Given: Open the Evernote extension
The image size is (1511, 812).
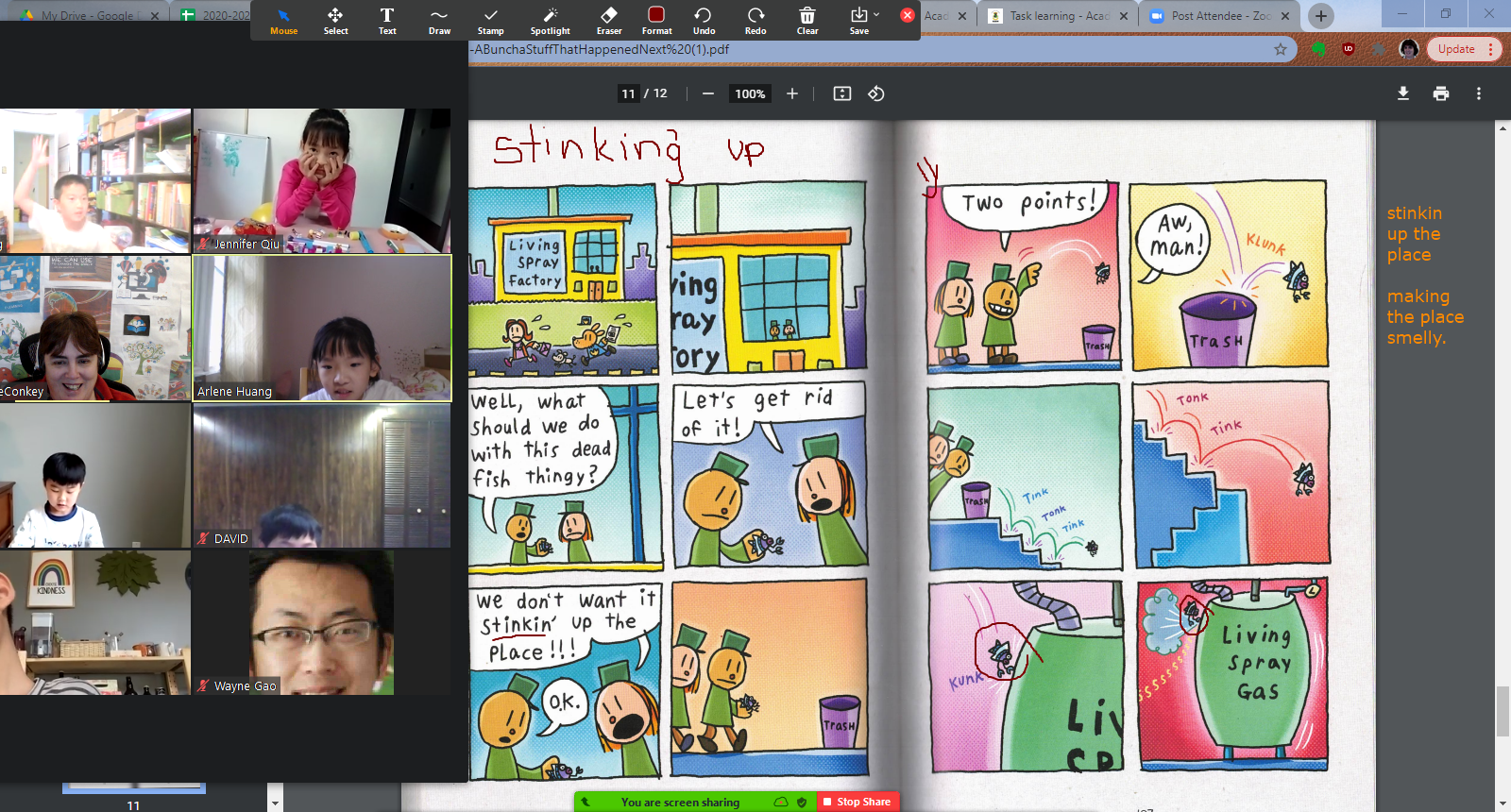Looking at the screenshot, I should coord(1319,49).
